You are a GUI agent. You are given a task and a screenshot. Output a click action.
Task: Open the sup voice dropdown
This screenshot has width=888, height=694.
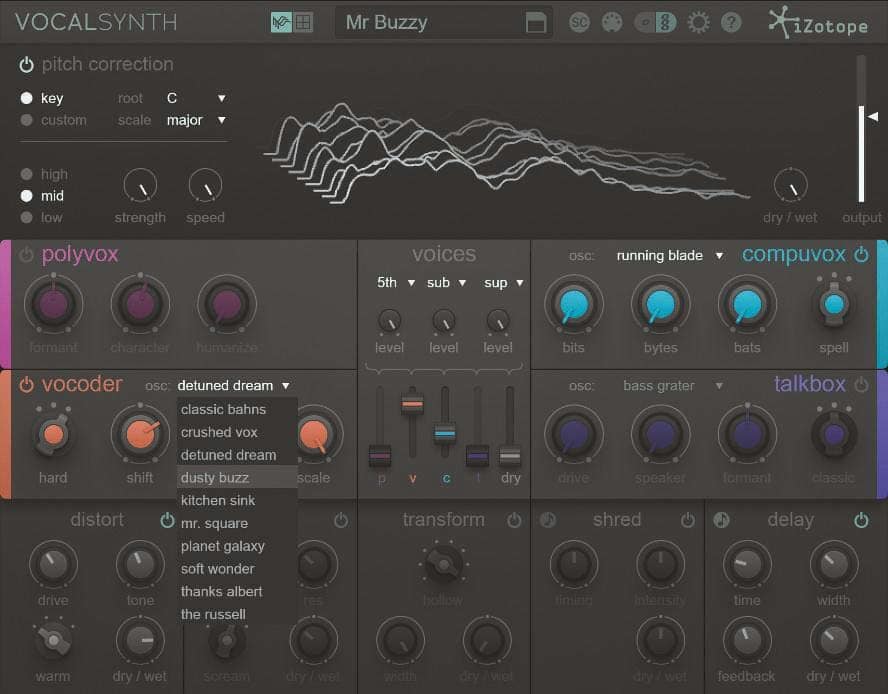tap(503, 283)
